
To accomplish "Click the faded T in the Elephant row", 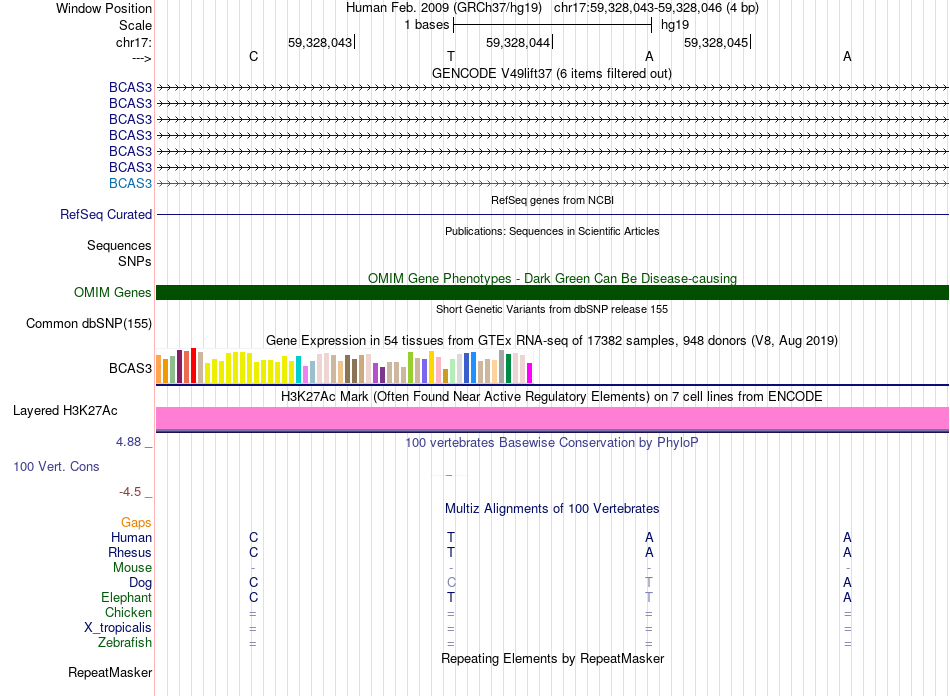I will pos(649,597).
